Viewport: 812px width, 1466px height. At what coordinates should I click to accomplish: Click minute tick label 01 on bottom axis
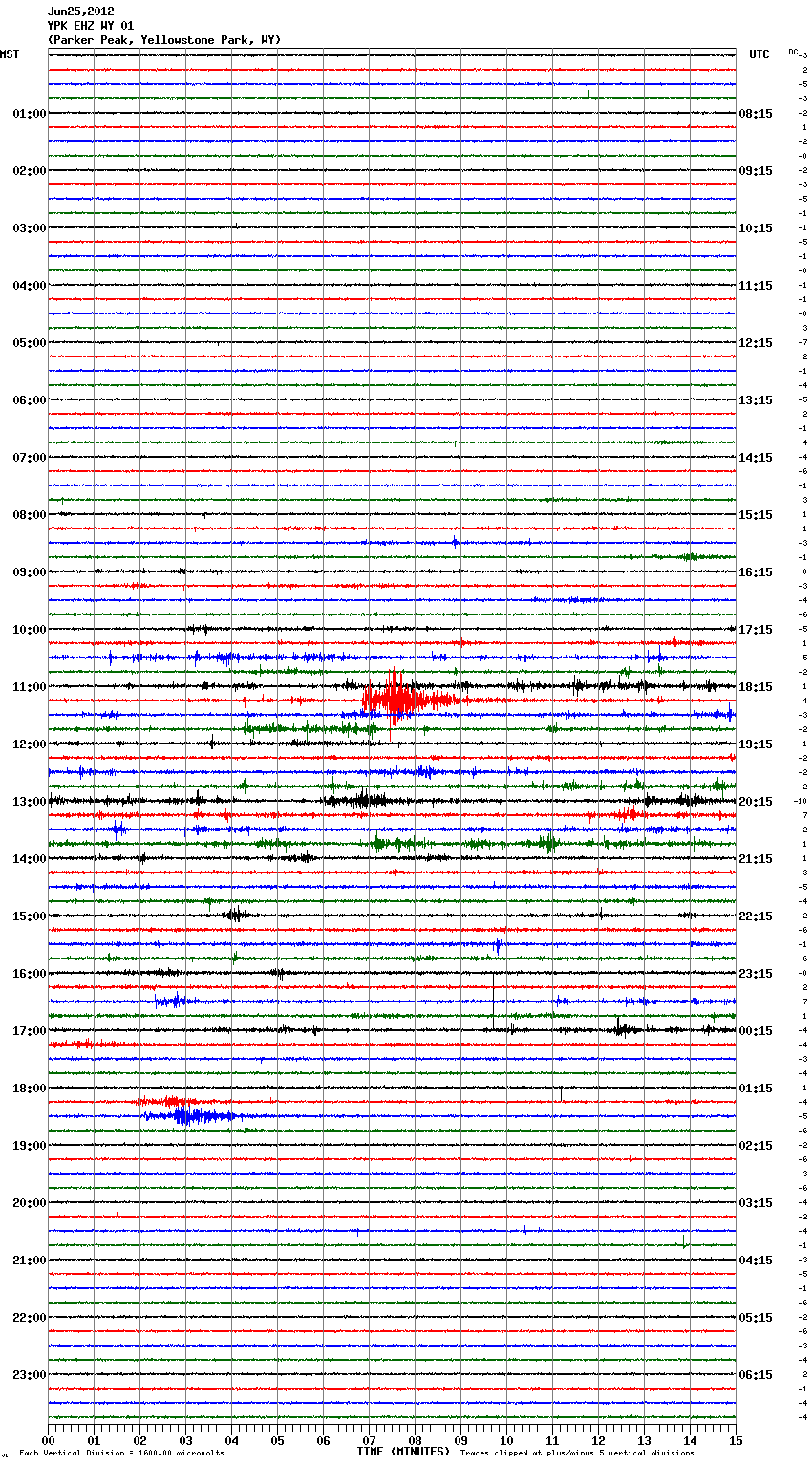95,1440
